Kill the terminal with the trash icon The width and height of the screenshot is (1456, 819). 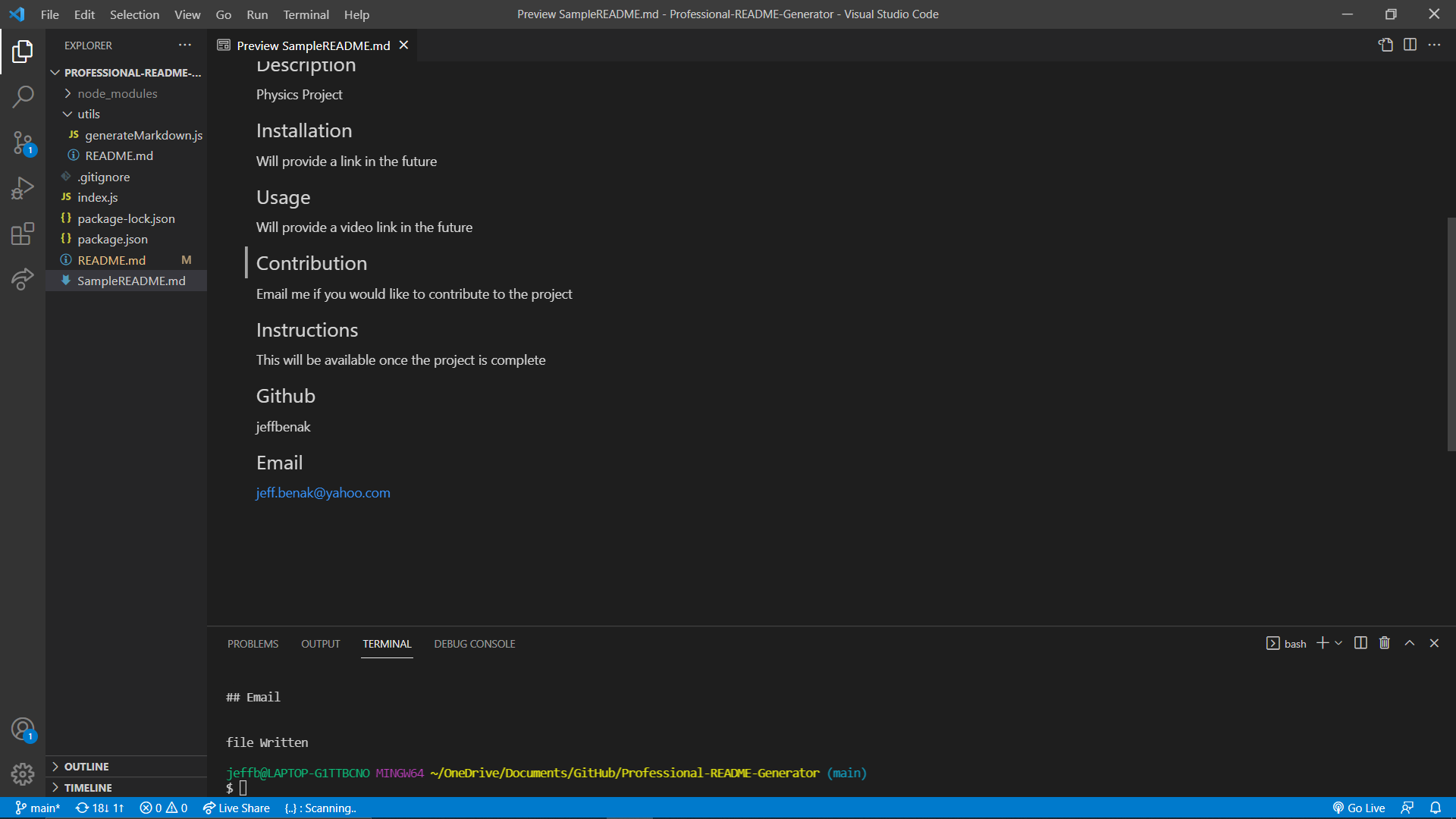click(1384, 642)
